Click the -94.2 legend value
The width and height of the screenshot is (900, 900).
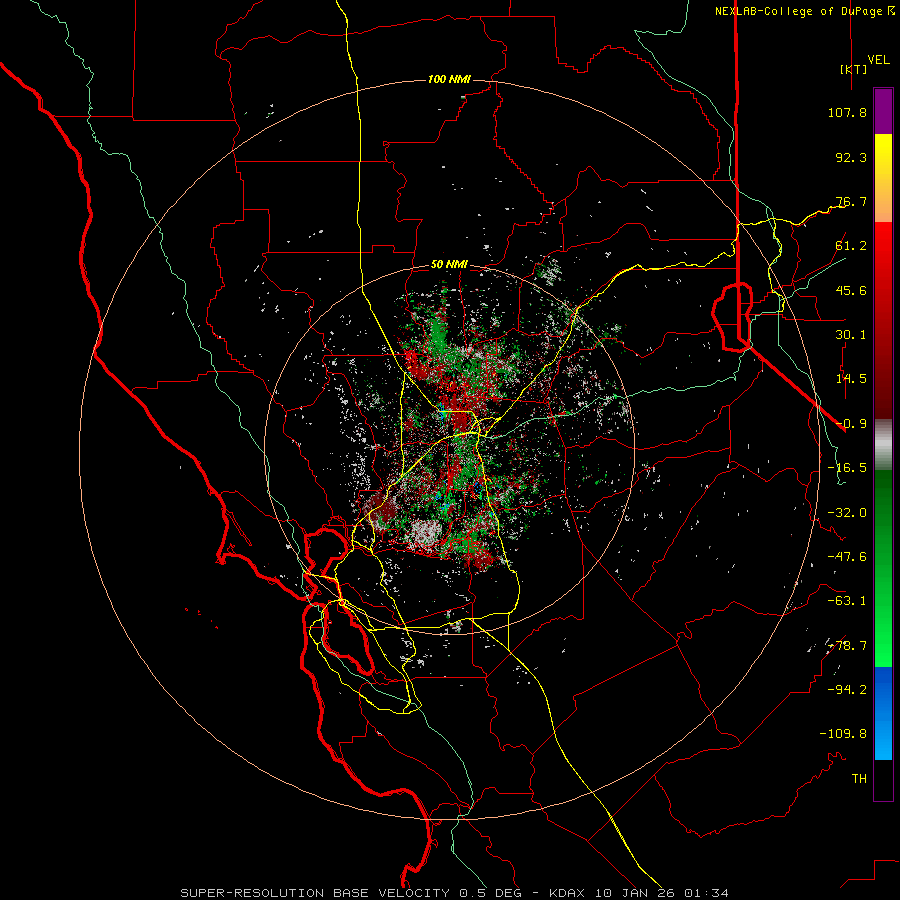[x=847, y=690]
